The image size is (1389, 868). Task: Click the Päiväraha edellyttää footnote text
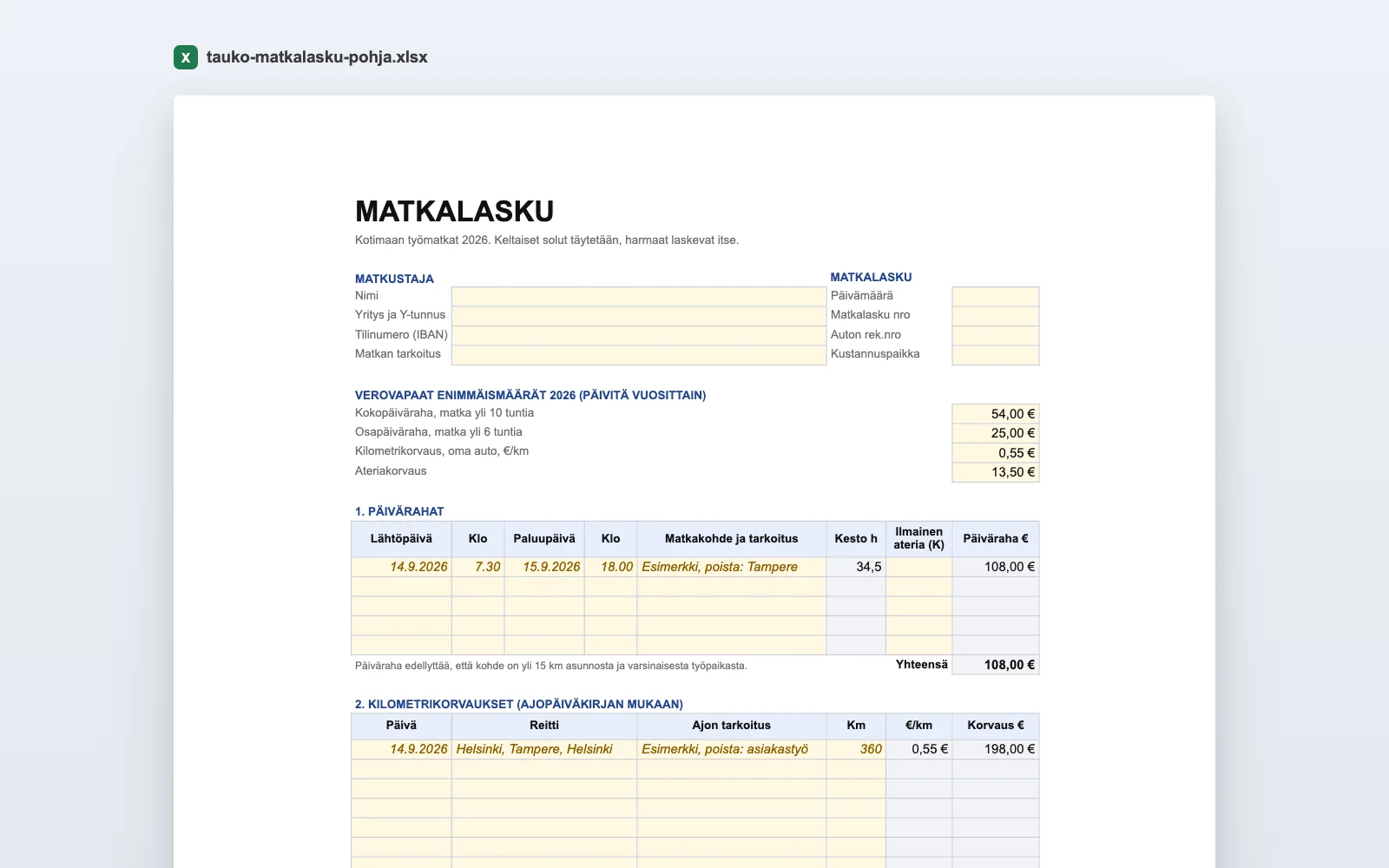(x=550, y=666)
